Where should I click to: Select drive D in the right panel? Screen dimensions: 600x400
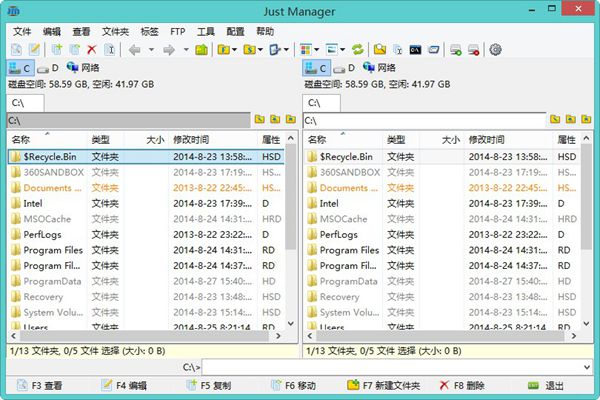[x=345, y=68]
